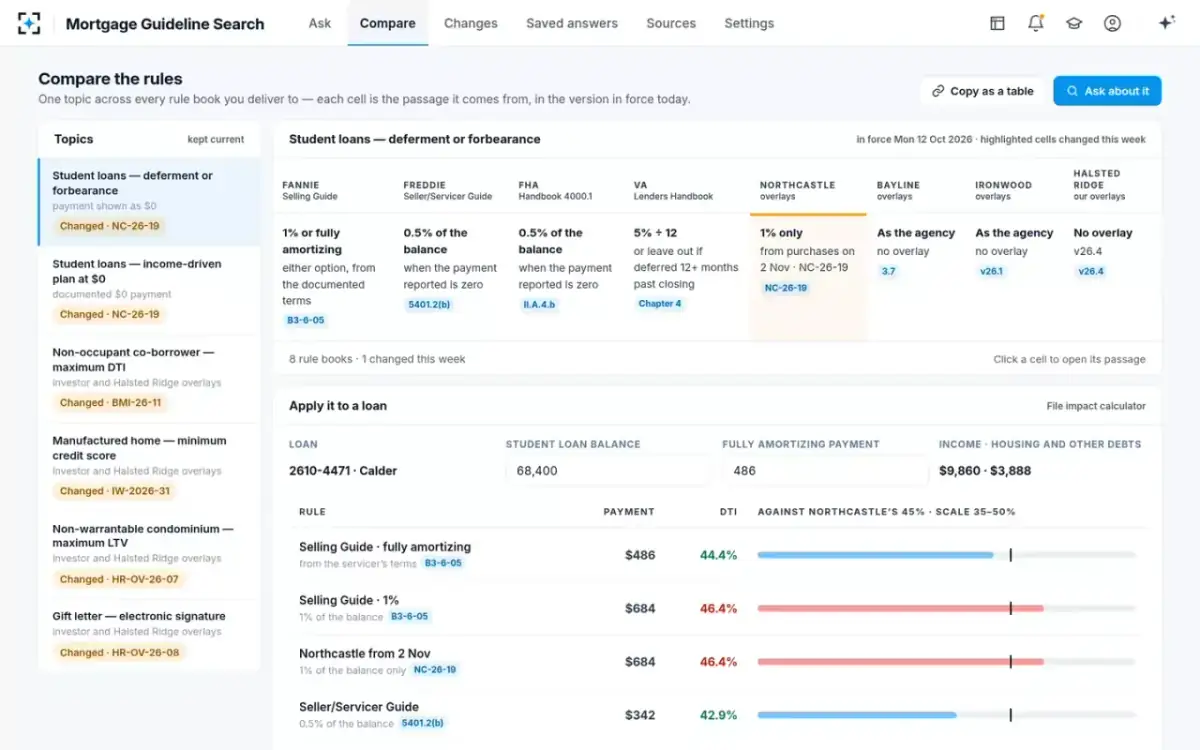The width and height of the screenshot is (1200, 750).
Task: Click the "Changed · HR-OV-26-07" badge
Action: coord(119,579)
